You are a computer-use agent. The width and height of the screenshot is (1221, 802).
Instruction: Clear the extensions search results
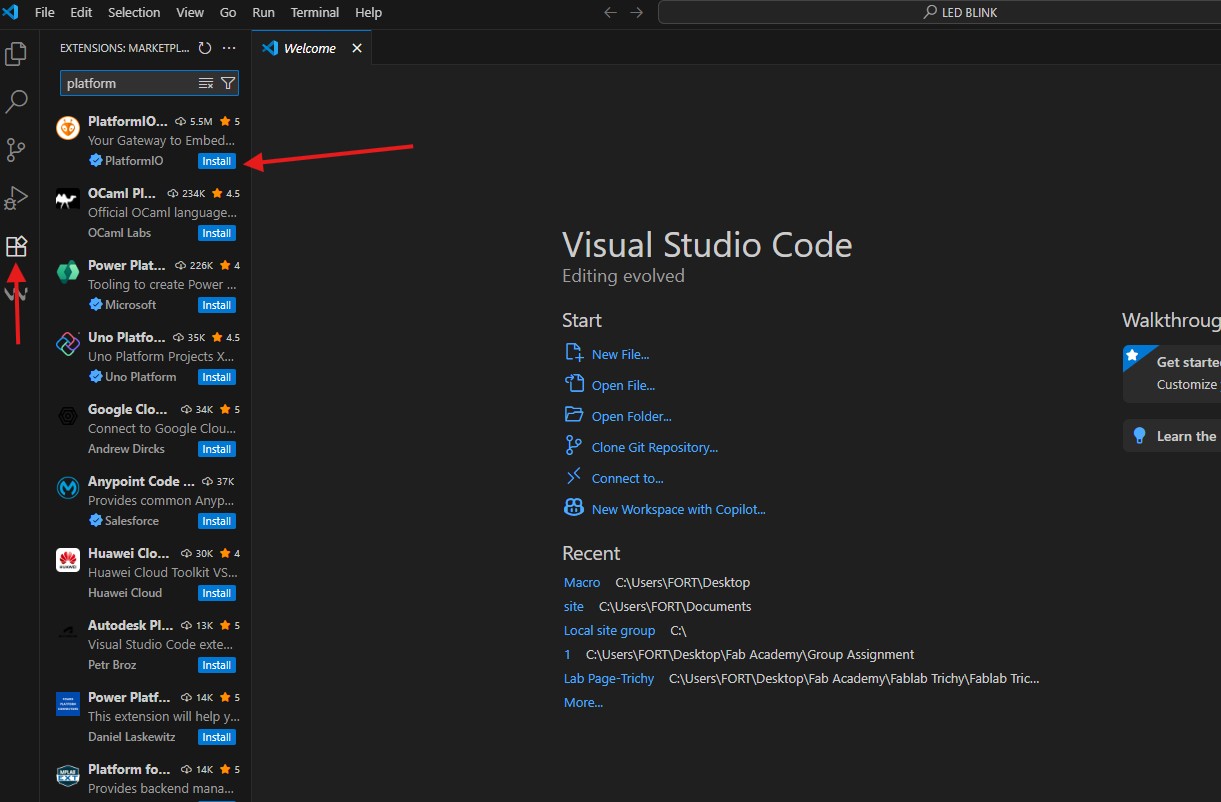coord(206,83)
